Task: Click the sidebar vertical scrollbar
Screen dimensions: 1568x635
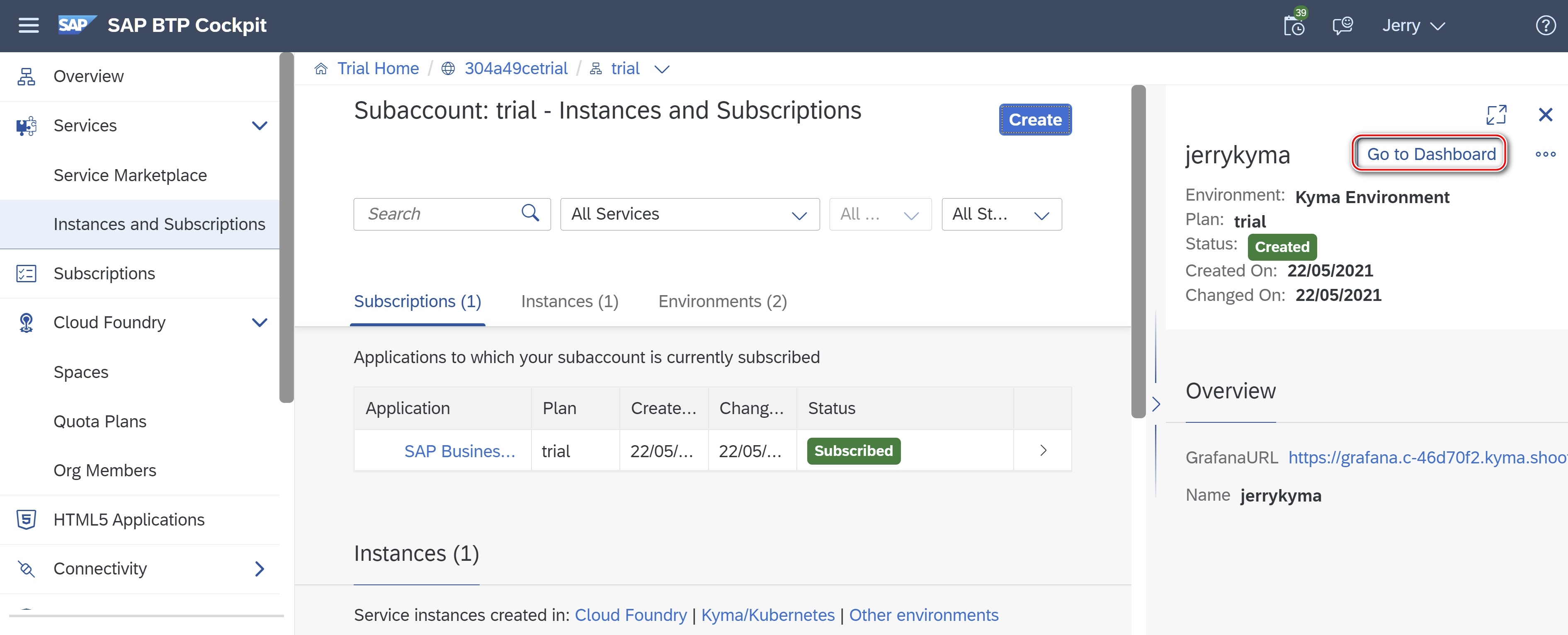Action: tap(286, 228)
